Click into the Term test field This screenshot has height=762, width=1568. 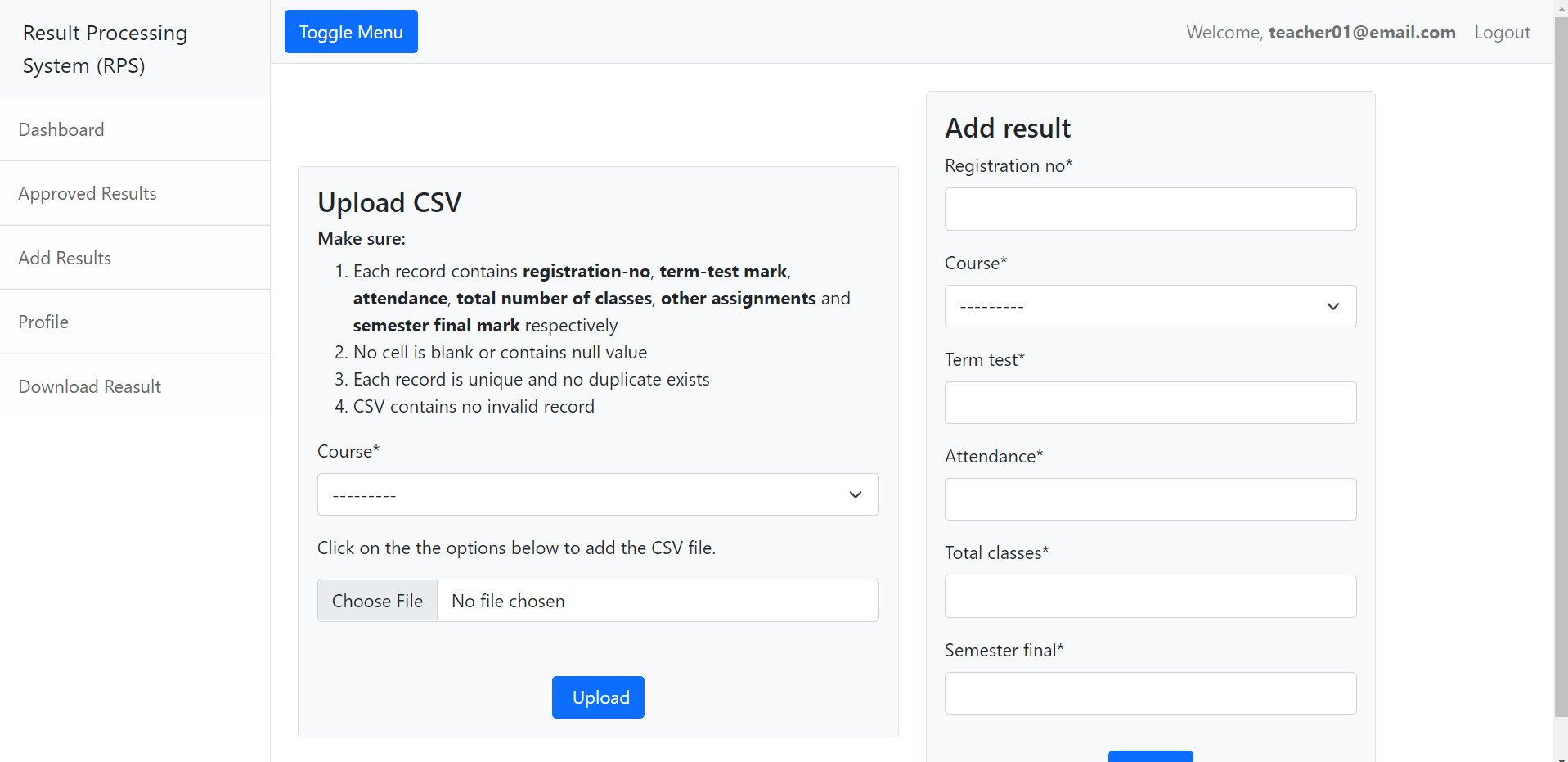pyautogui.click(x=1150, y=403)
